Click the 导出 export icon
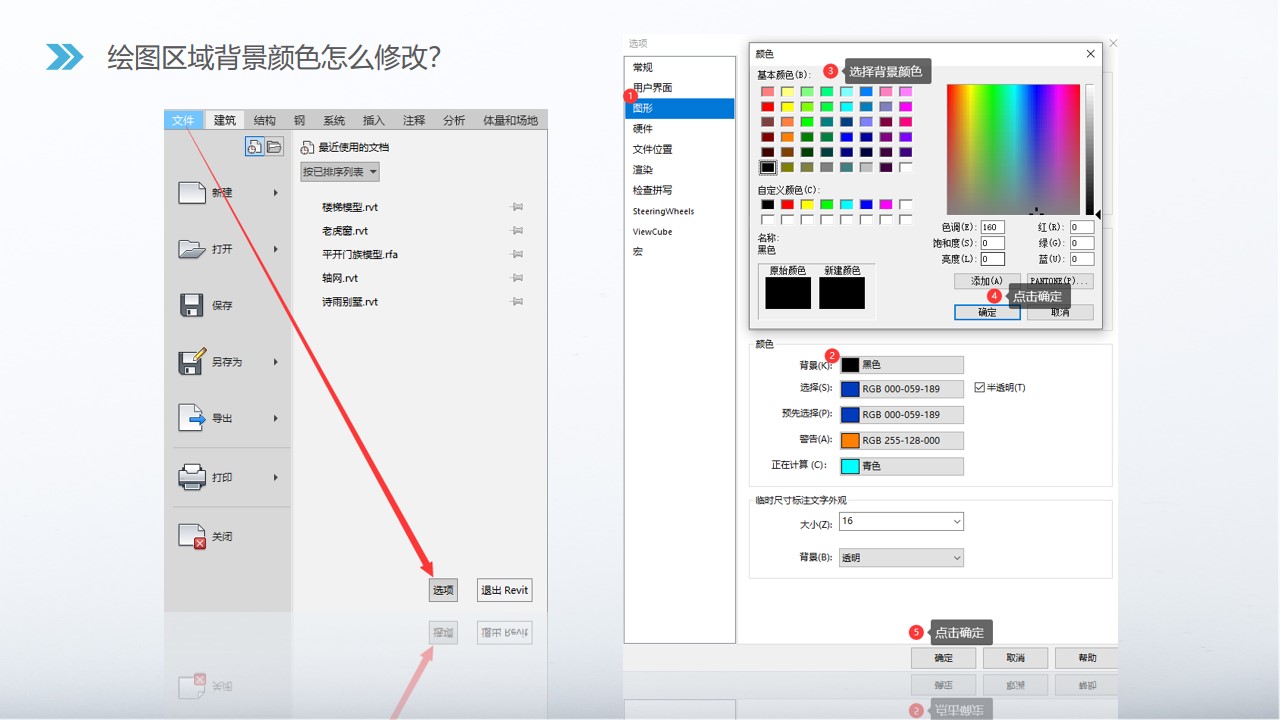 pyautogui.click(x=192, y=418)
